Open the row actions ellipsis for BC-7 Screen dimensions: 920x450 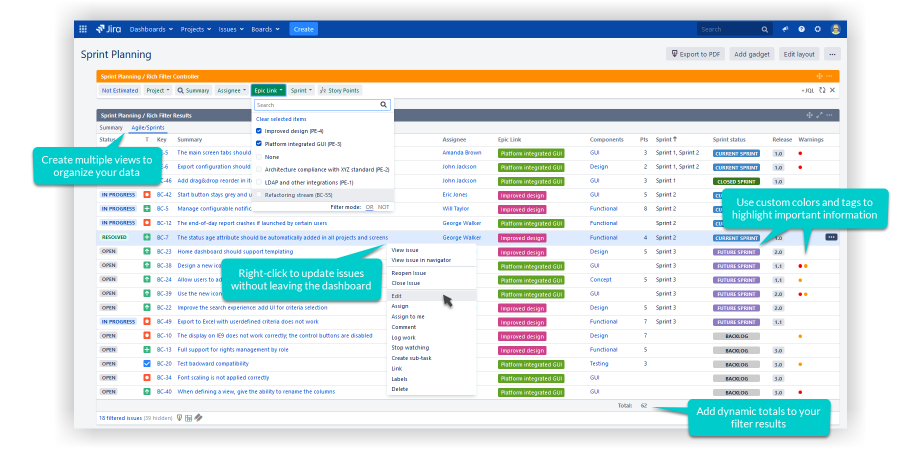(831, 237)
